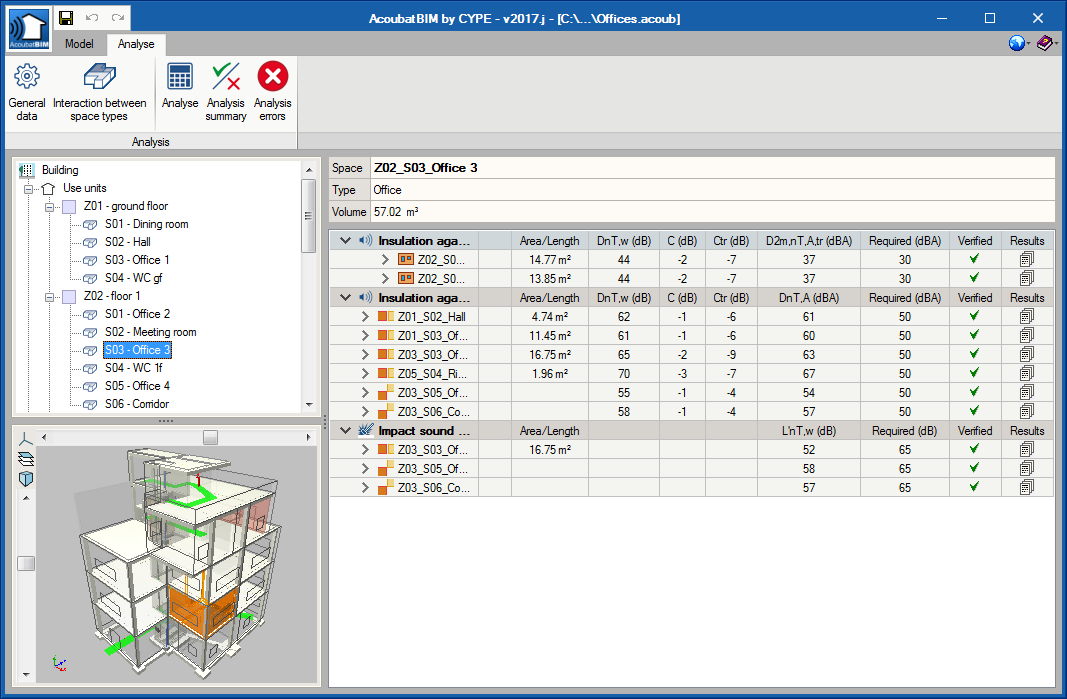Collapse the Z01 - ground floor node
This screenshot has width=1067, height=699.
pyautogui.click(x=48, y=206)
